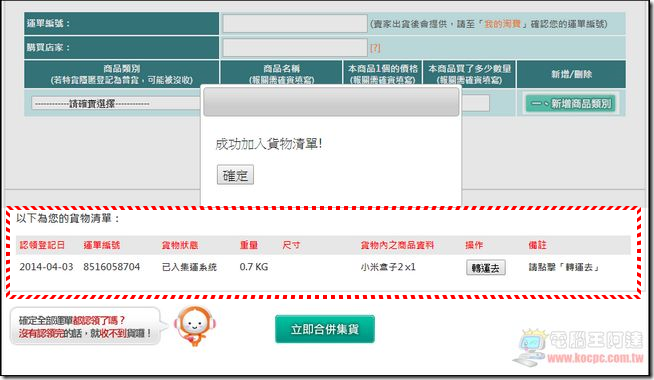Click the 認領登記日 column header

click(42, 245)
